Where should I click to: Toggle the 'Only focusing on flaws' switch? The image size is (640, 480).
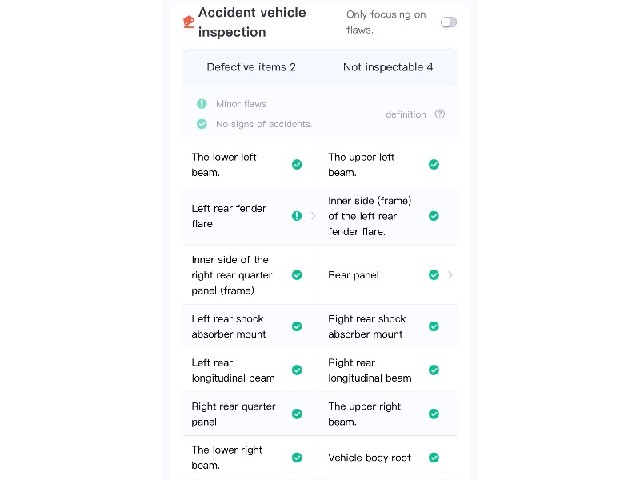pos(449,22)
